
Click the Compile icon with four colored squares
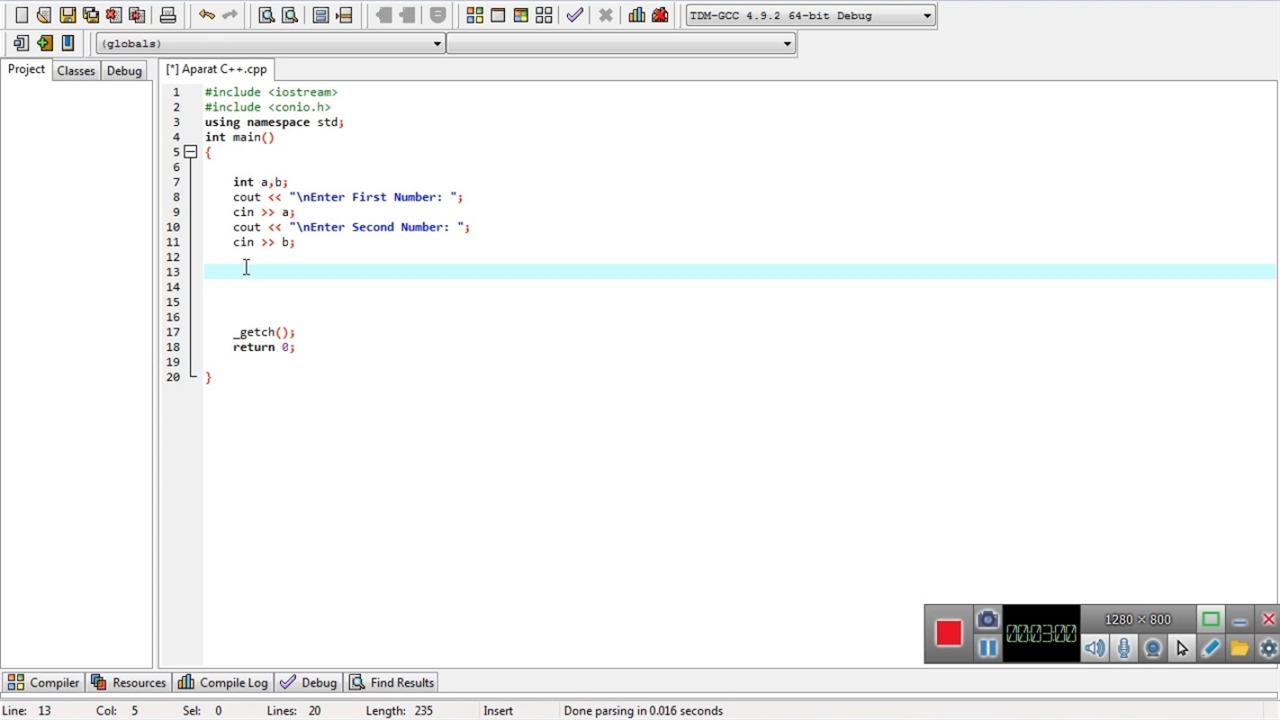[x=475, y=15]
